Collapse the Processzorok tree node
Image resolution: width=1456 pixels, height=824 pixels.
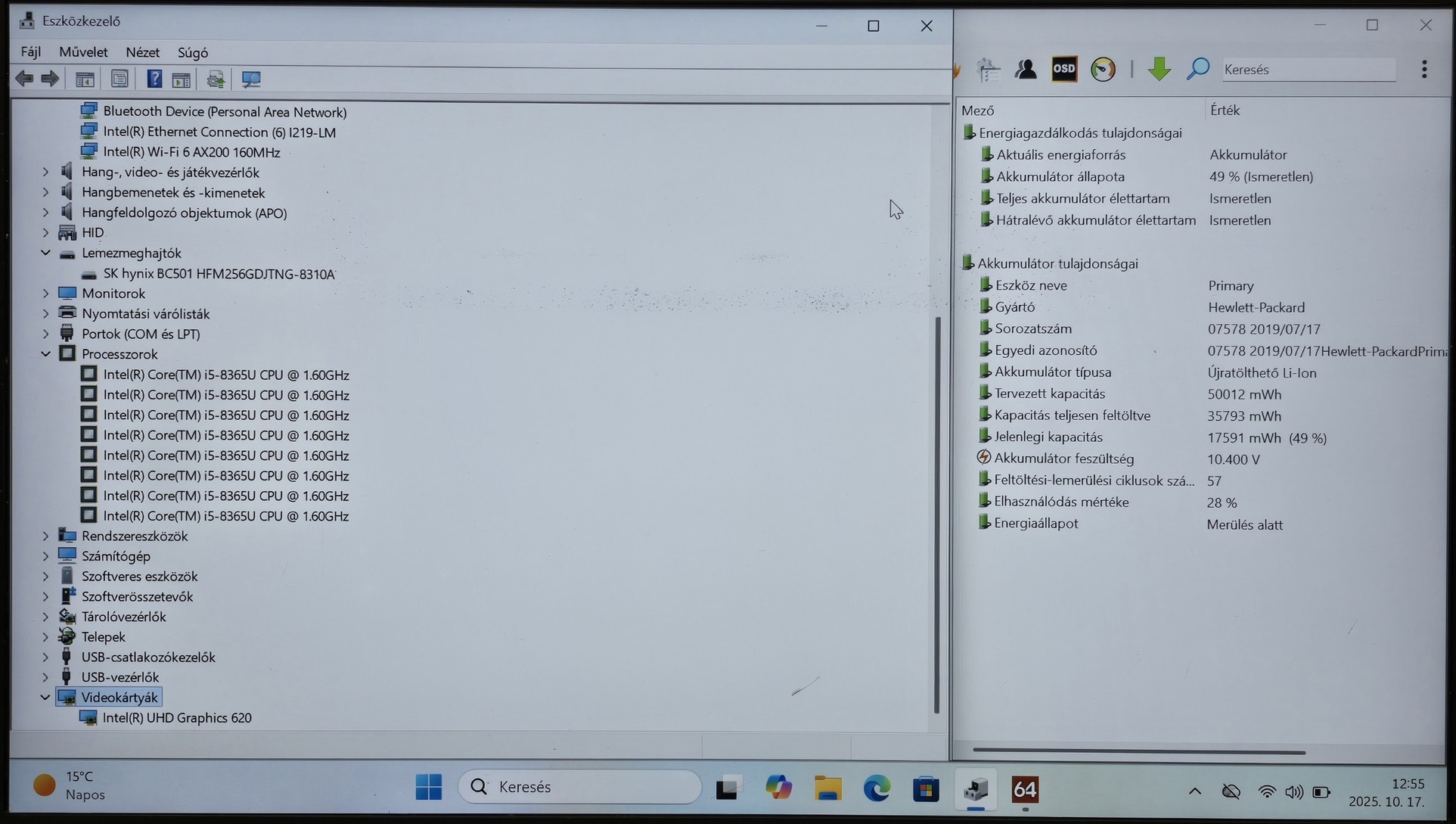pyautogui.click(x=45, y=354)
